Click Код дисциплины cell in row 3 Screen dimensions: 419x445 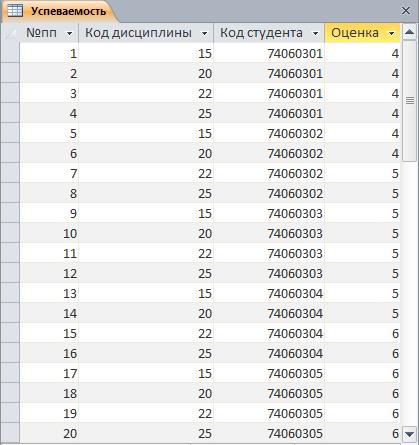(x=146, y=93)
